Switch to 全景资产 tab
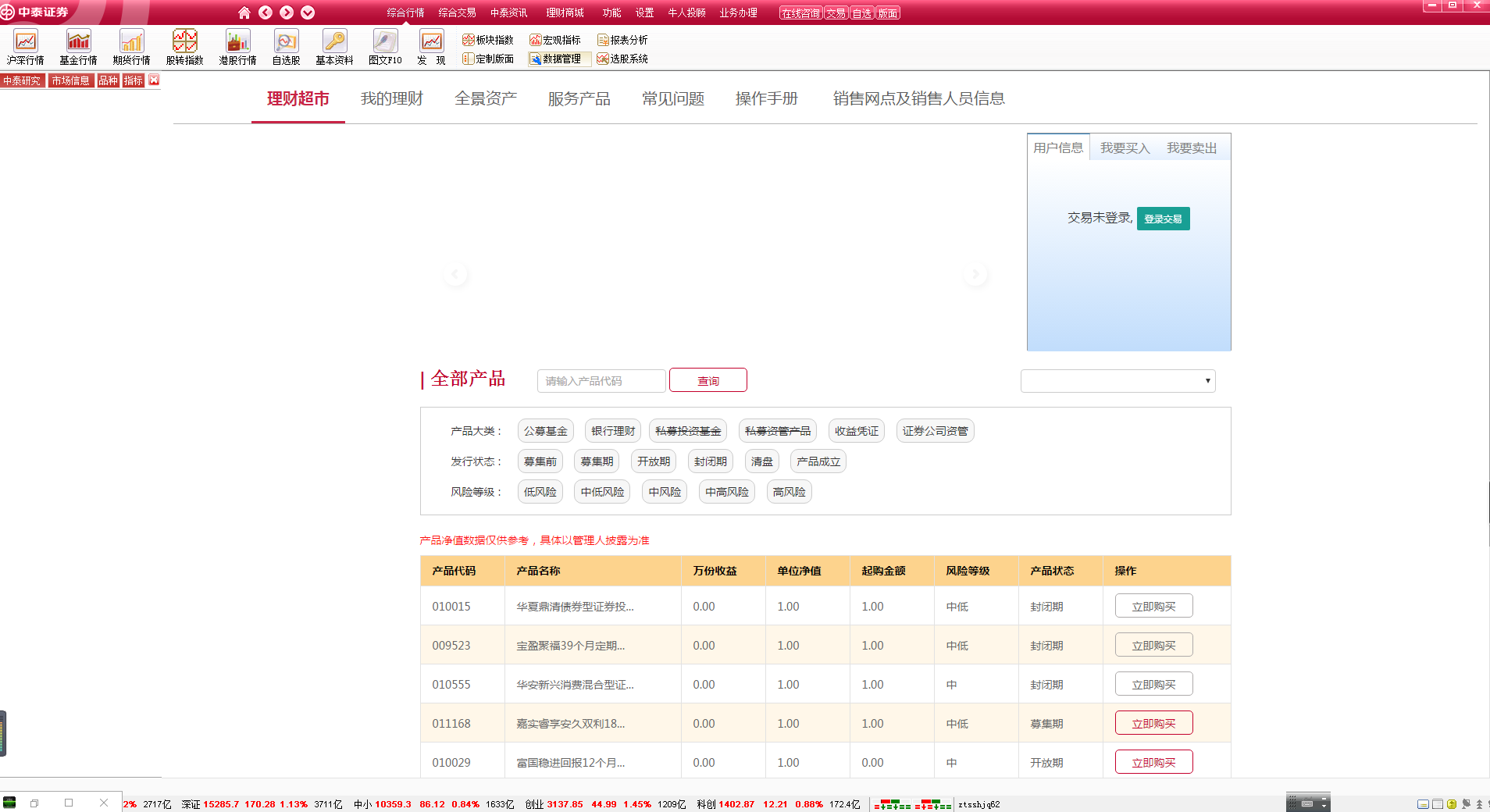1490x812 pixels. [486, 98]
